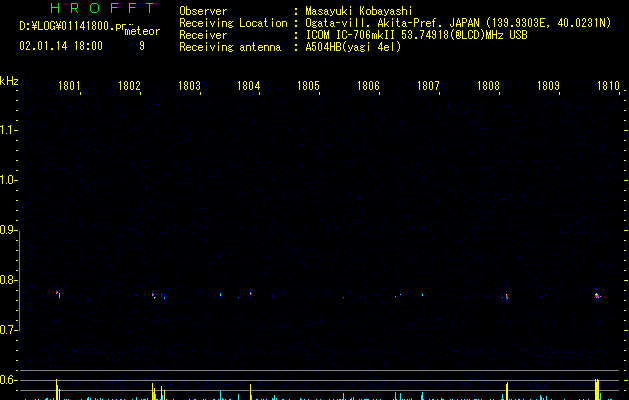Screen dimensions: 629x400
Task: Click the ICOM IC-706mkII receiver text
Action: coord(416,35)
